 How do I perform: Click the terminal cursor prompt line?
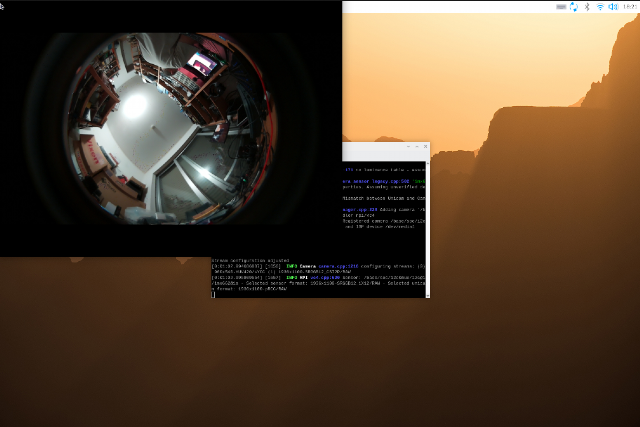click(213, 294)
